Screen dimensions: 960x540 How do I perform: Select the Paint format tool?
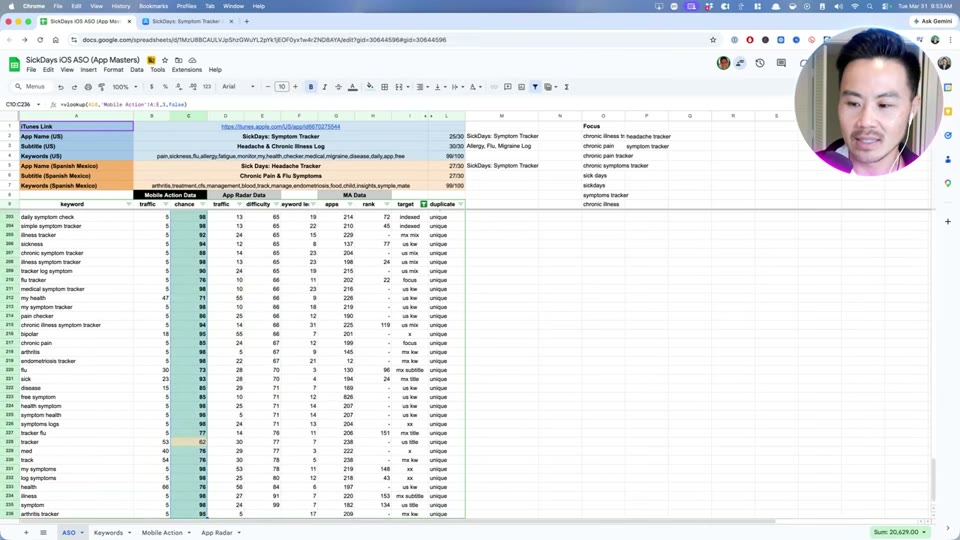click(x=102, y=87)
